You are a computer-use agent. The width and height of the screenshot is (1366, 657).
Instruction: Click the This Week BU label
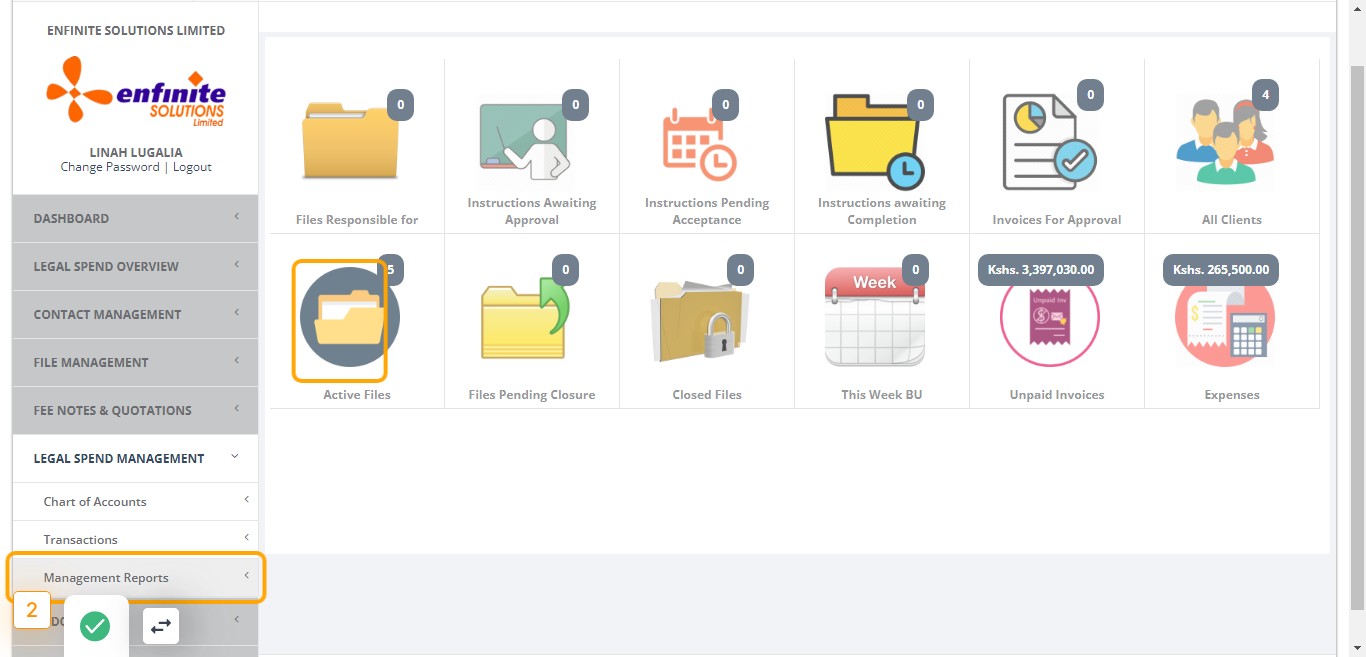[x=882, y=395]
